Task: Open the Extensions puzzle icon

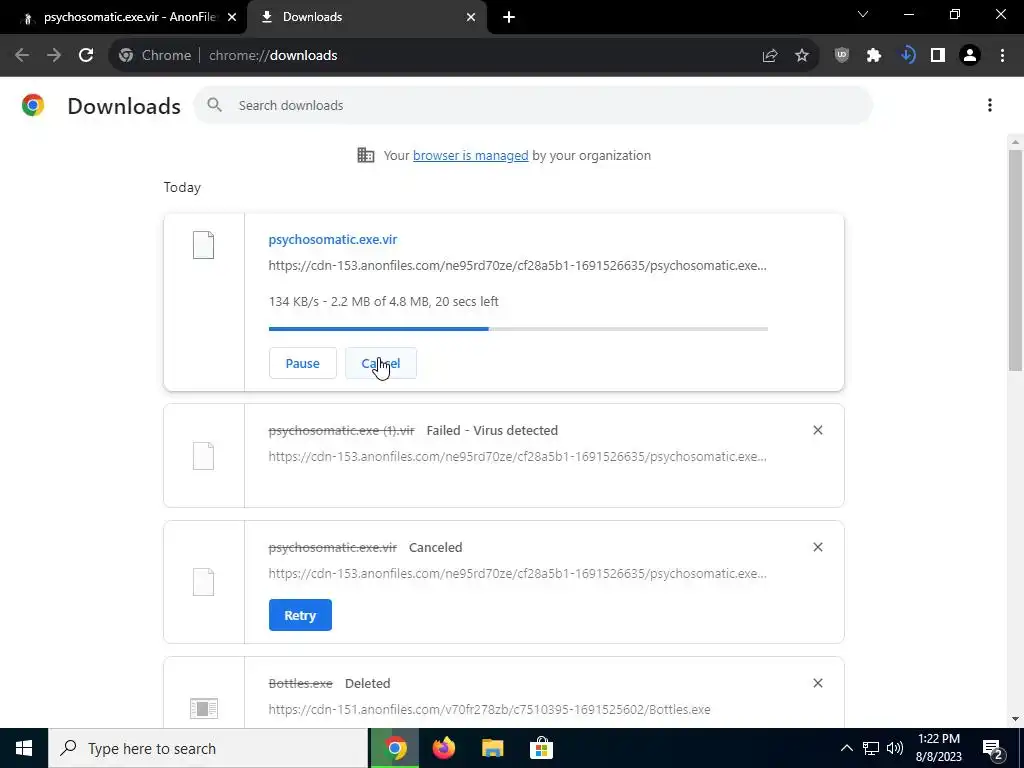Action: 874,56
